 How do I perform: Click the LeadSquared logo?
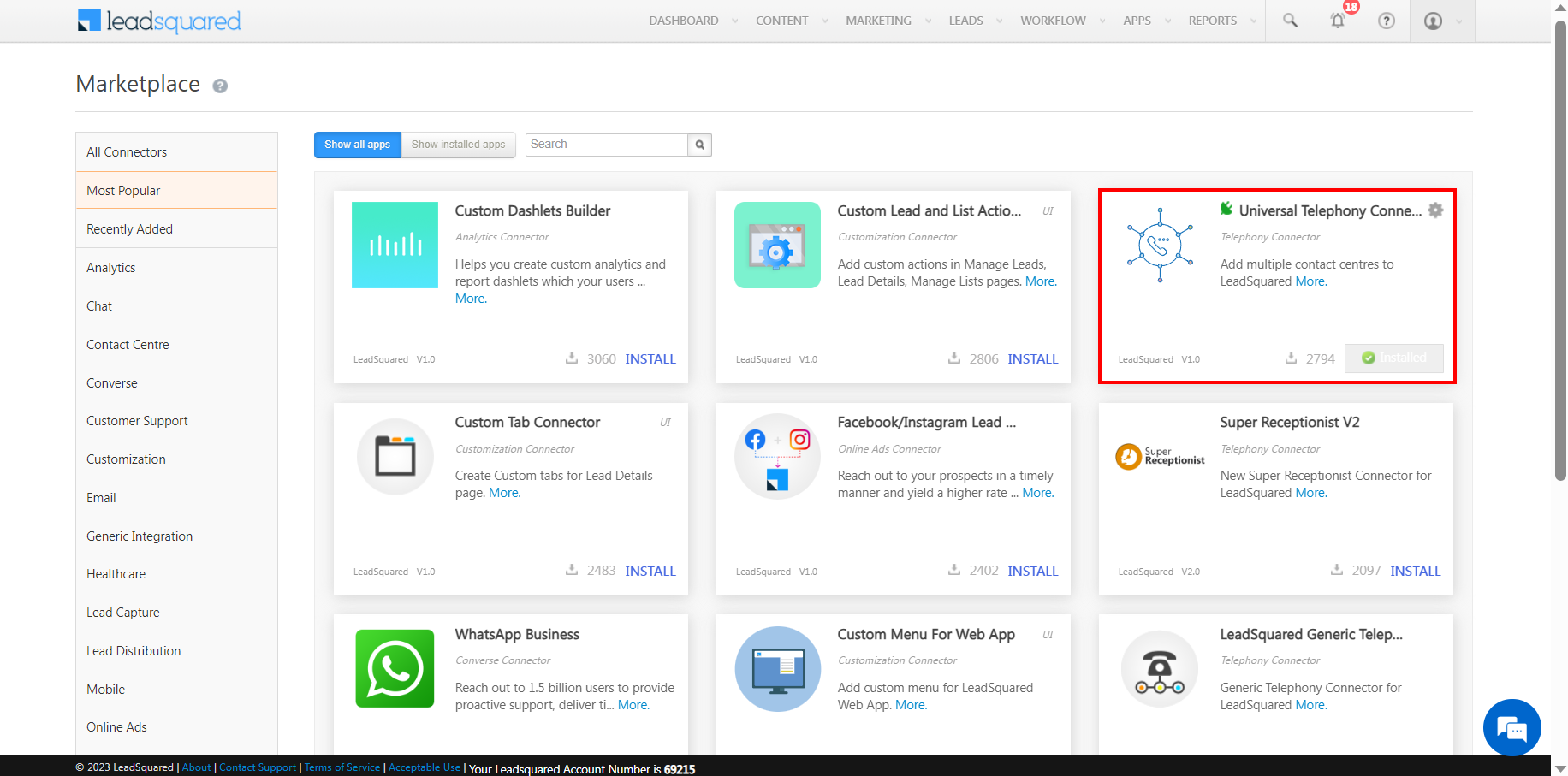click(159, 21)
